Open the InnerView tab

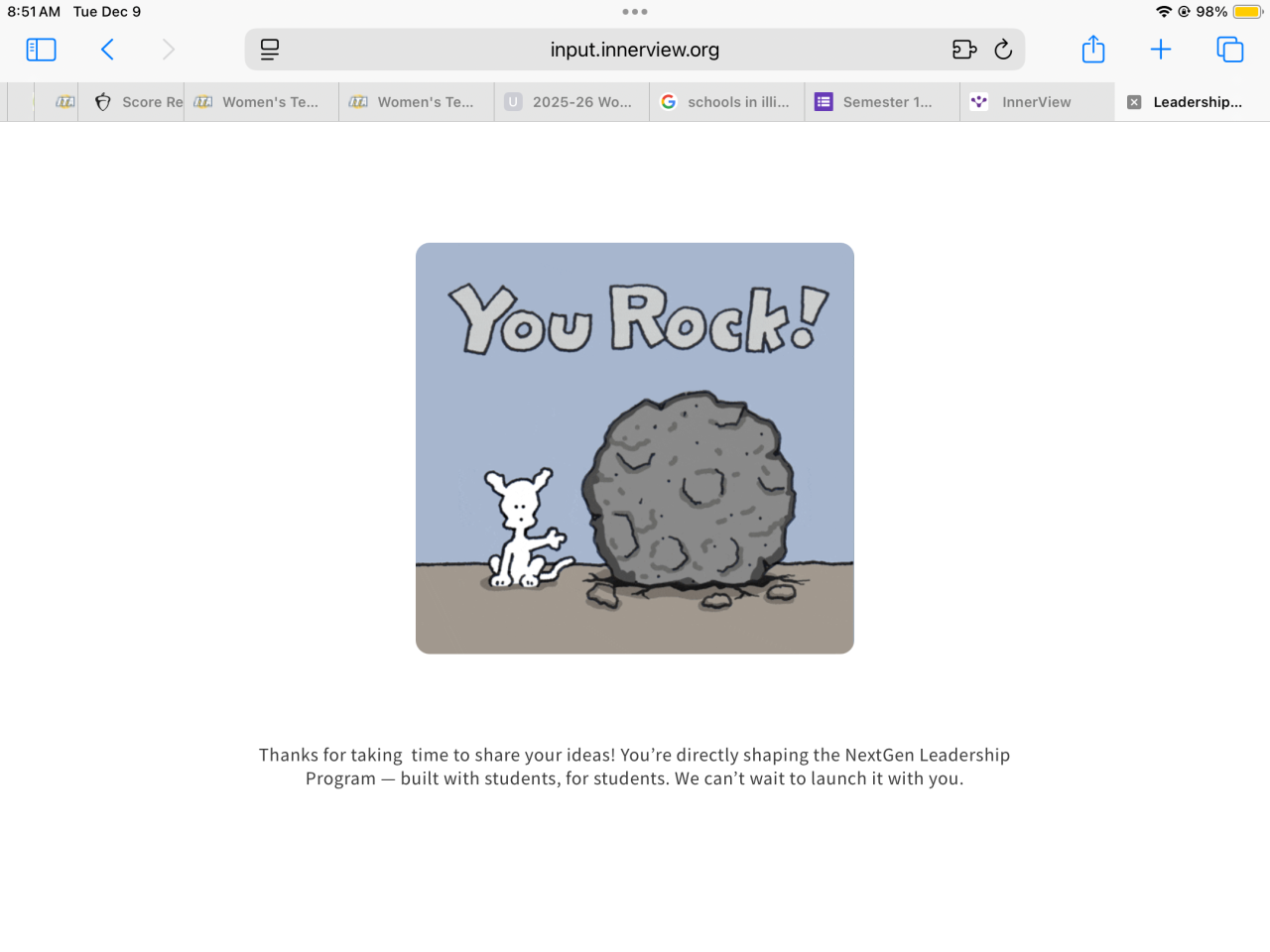pyautogui.click(x=1037, y=102)
